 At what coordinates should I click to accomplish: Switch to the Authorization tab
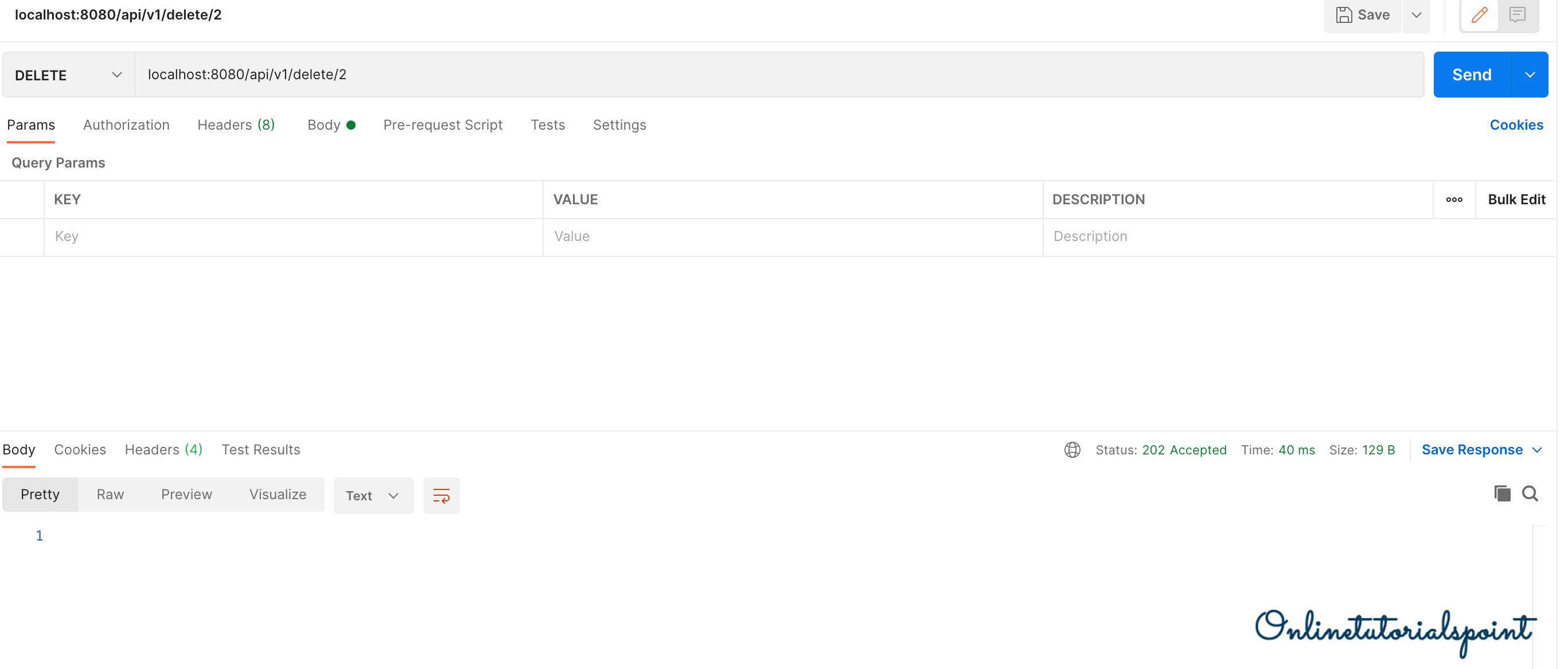pyautogui.click(x=126, y=125)
